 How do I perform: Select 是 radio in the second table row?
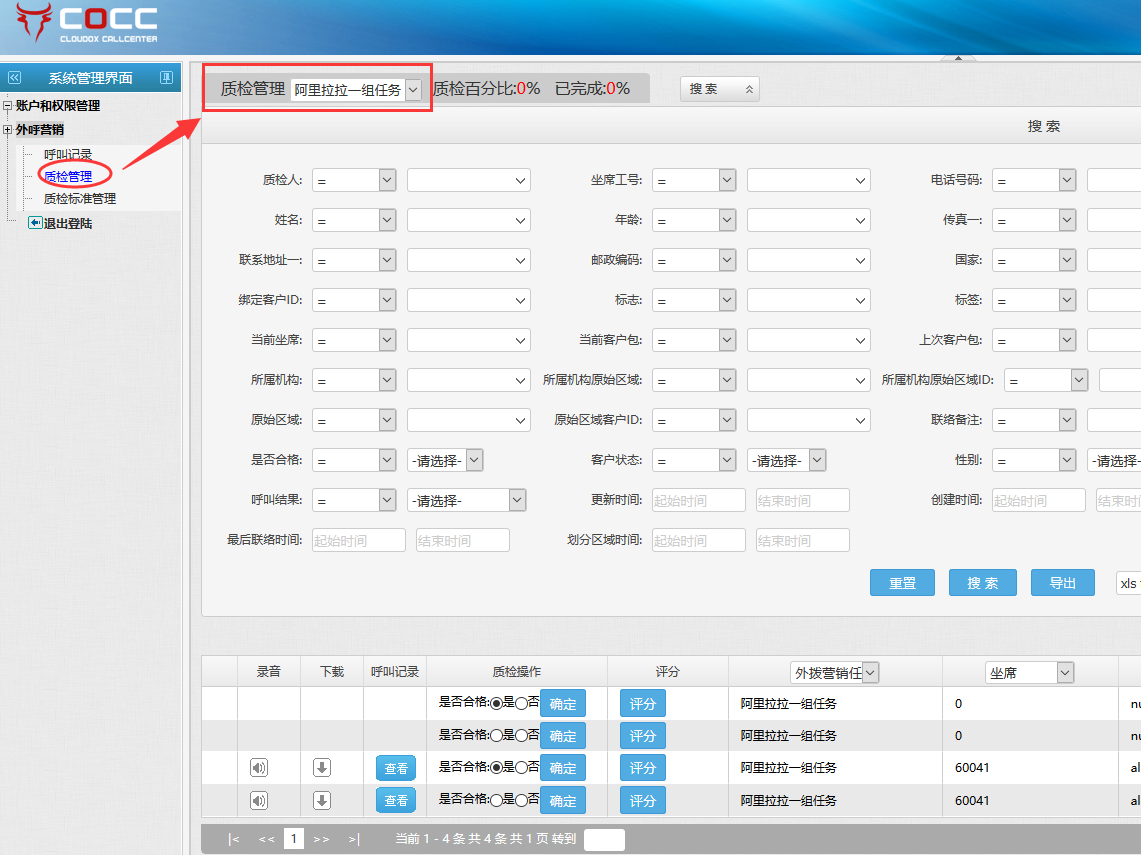(x=496, y=736)
